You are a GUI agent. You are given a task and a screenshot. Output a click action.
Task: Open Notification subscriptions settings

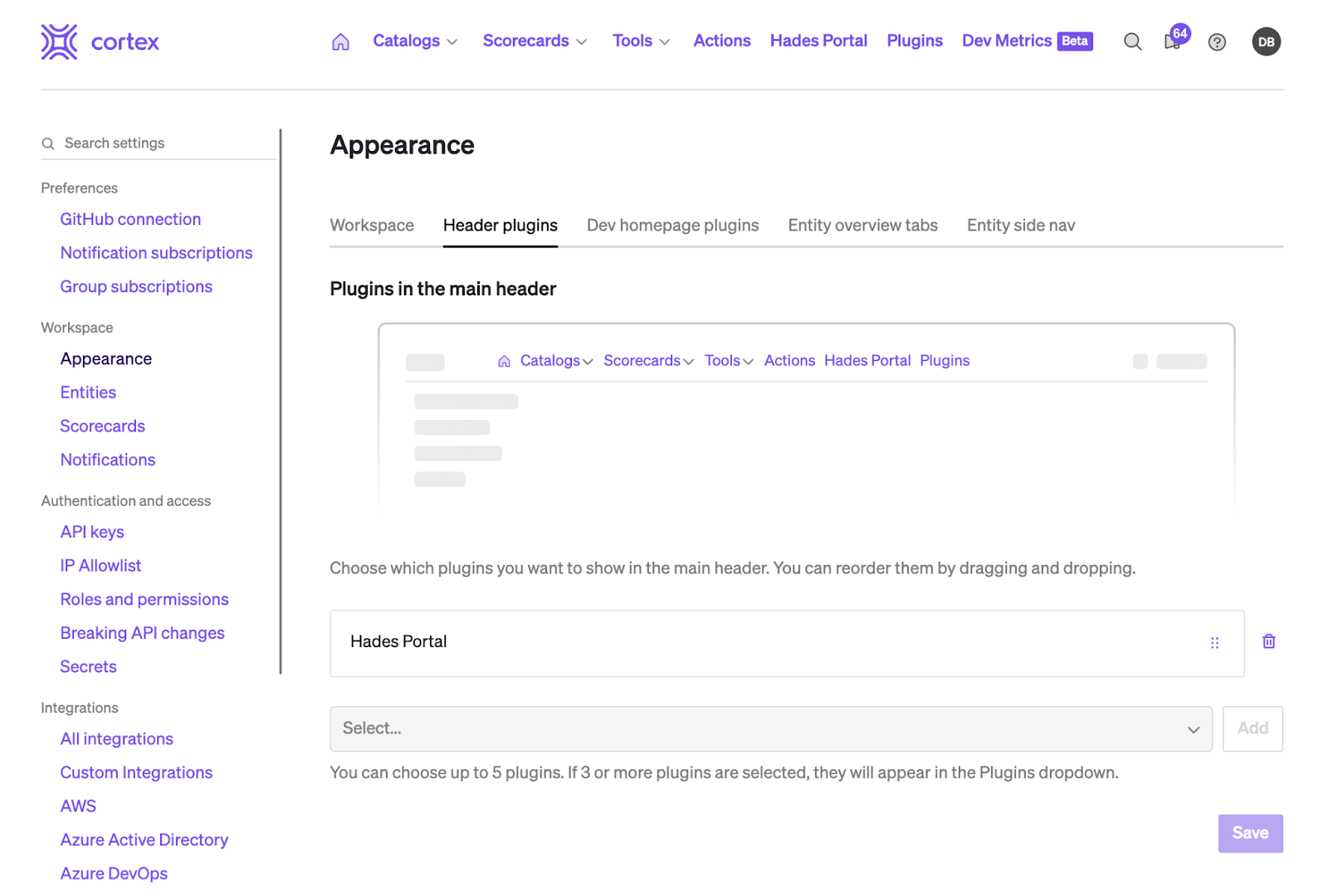click(156, 253)
